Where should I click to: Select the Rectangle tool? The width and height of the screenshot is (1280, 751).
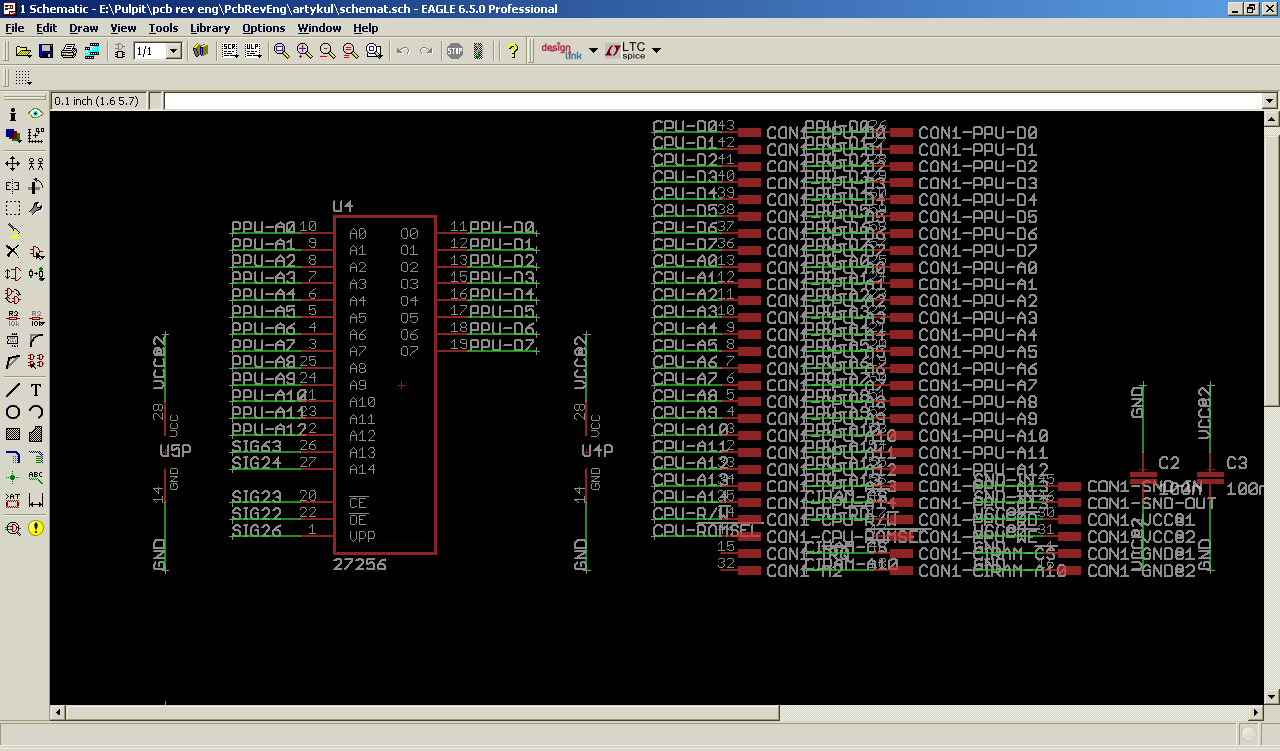pos(13,434)
